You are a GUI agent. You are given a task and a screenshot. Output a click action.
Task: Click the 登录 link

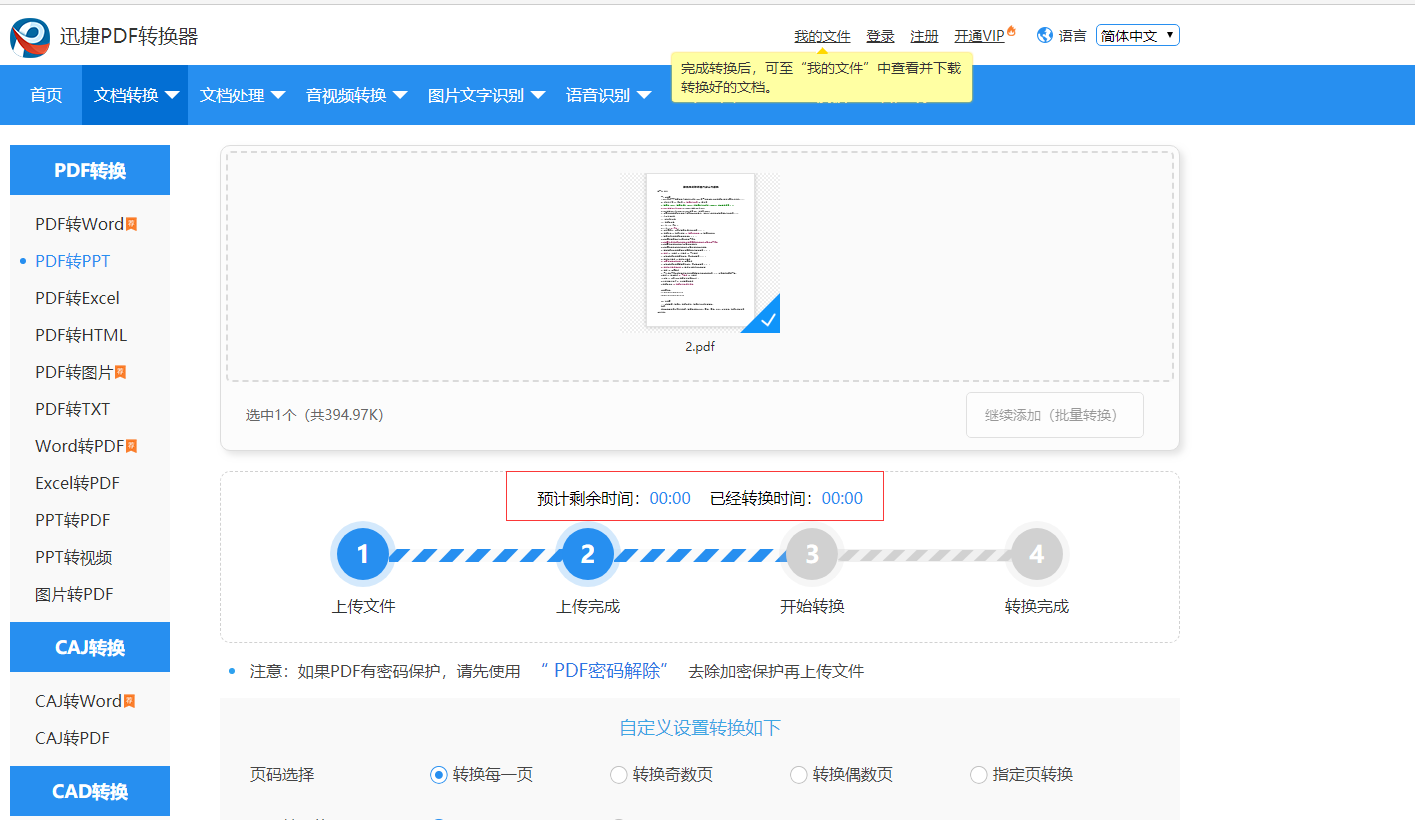(x=880, y=36)
